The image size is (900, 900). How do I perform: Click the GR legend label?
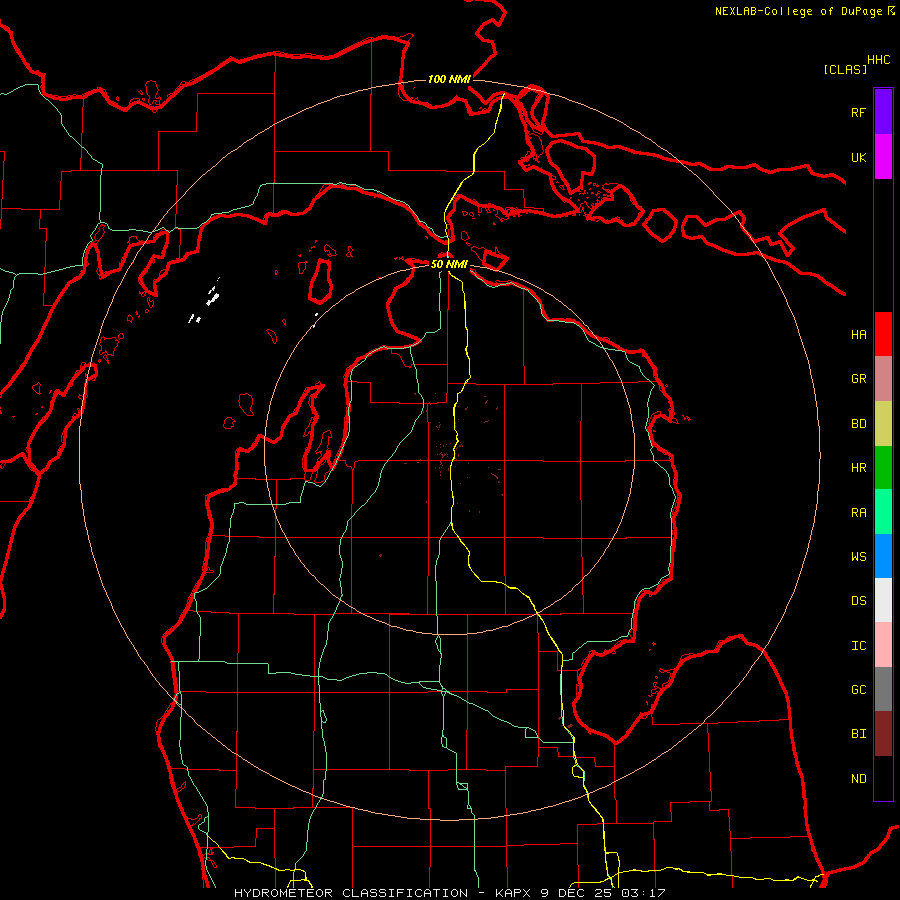858,379
